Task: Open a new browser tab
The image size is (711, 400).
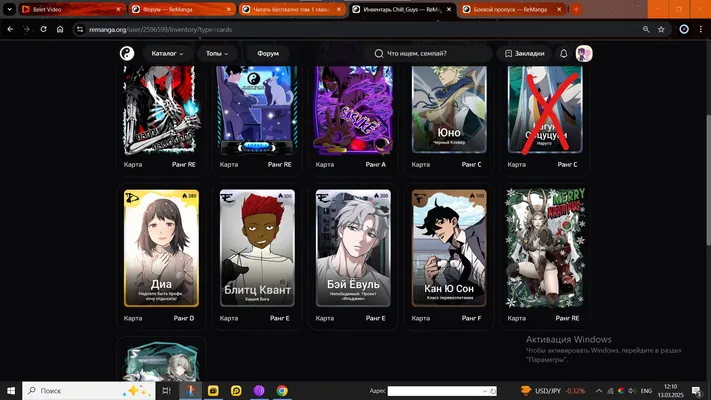Action: [576, 9]
